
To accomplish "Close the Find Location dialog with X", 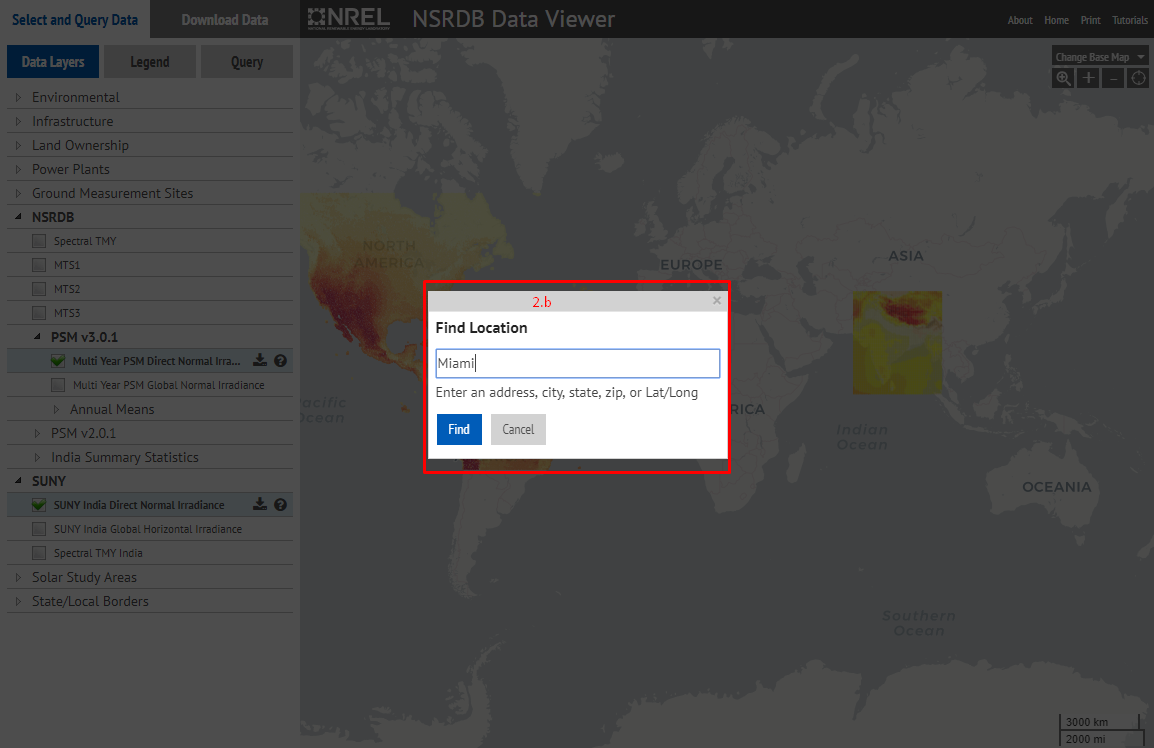I will [x=717, y=300].
